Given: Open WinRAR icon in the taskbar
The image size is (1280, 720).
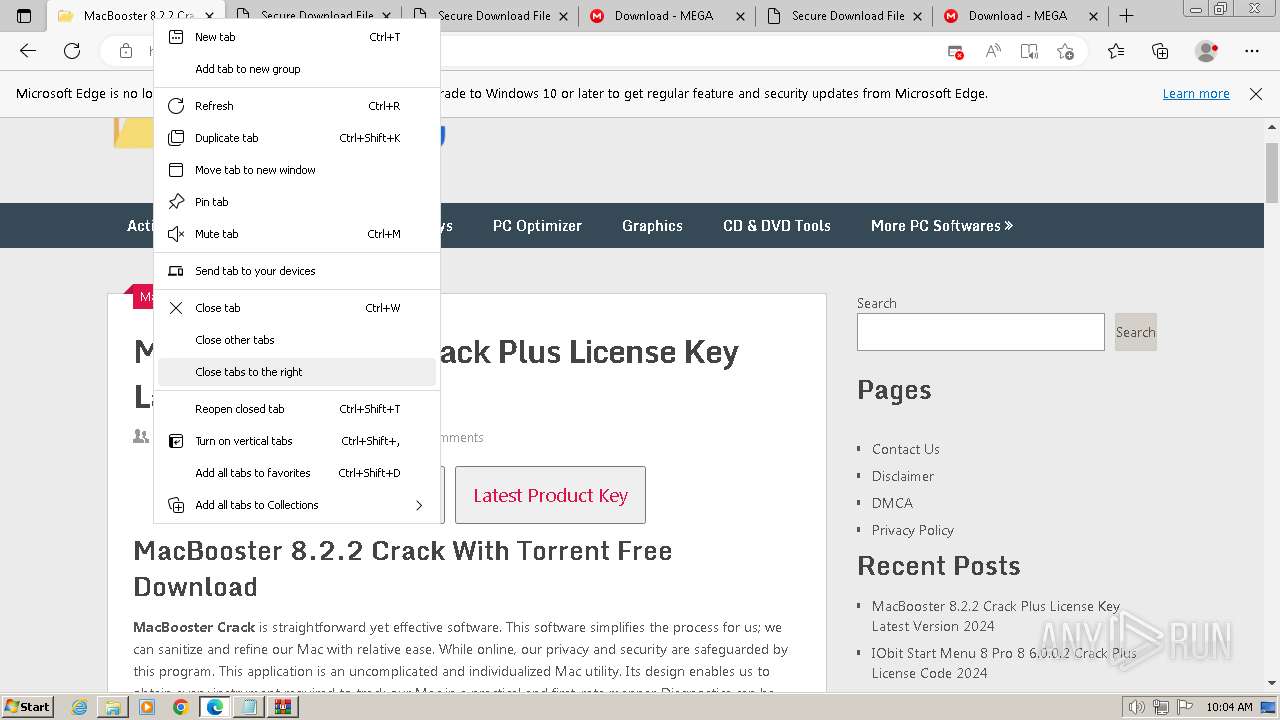Looking at the screenshot, I should 283,707.
